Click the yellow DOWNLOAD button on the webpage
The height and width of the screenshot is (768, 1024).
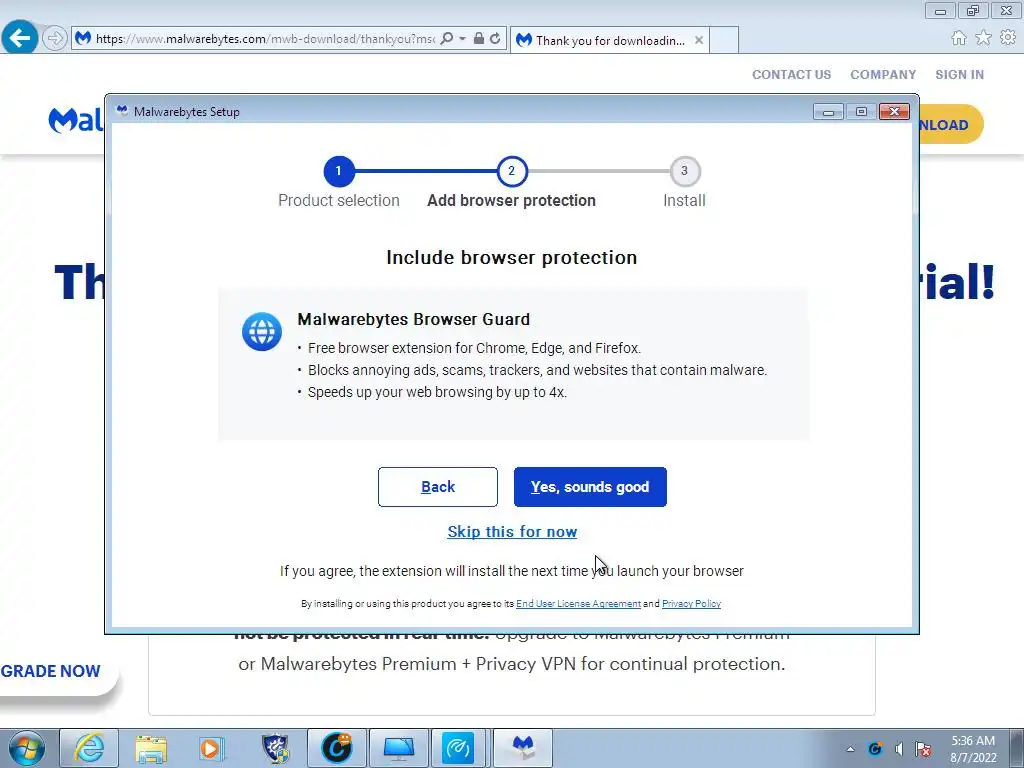coord(950,124)
